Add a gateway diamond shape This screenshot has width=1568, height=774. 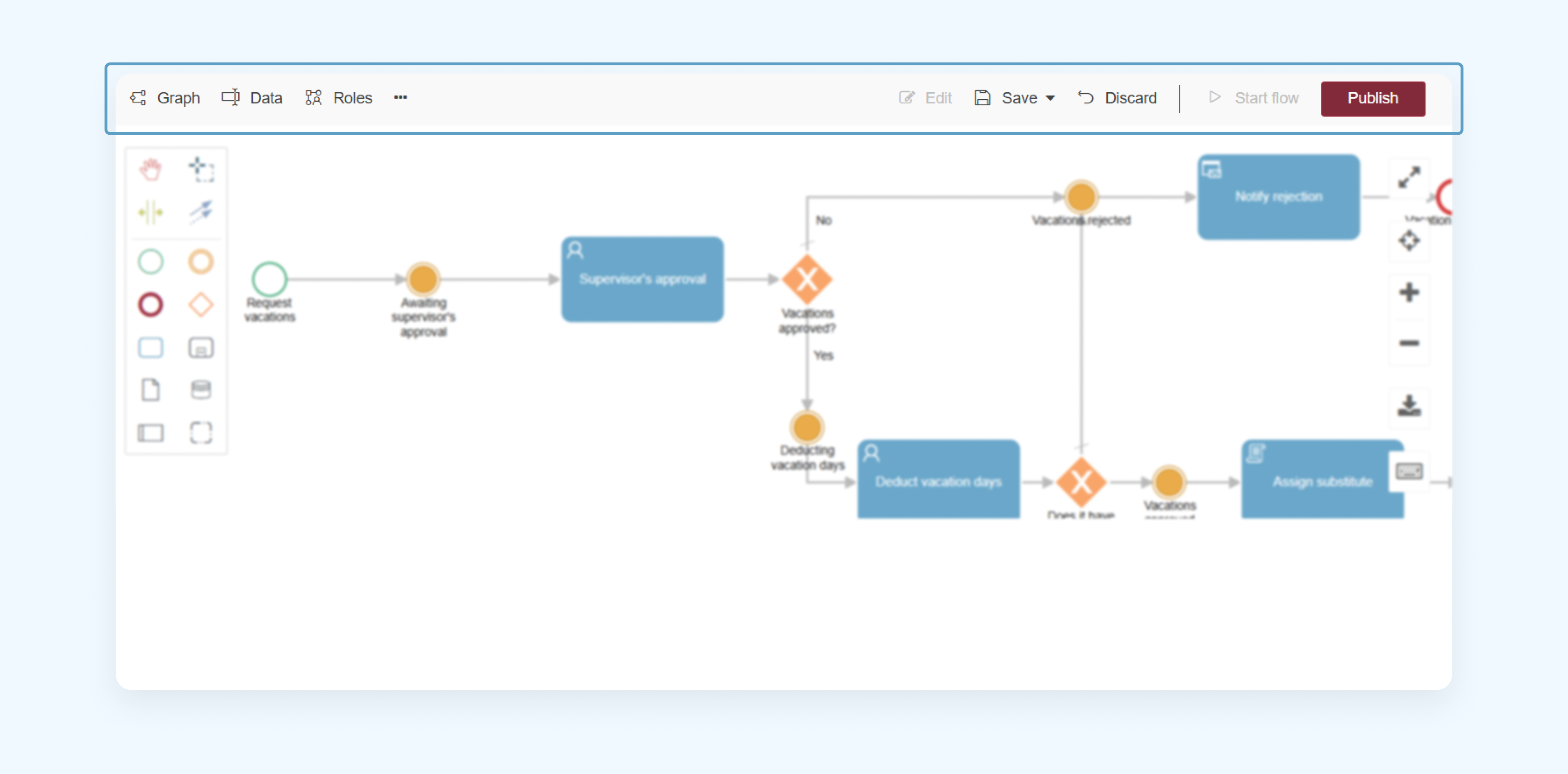pyautogui.click(x=201, y=305)
